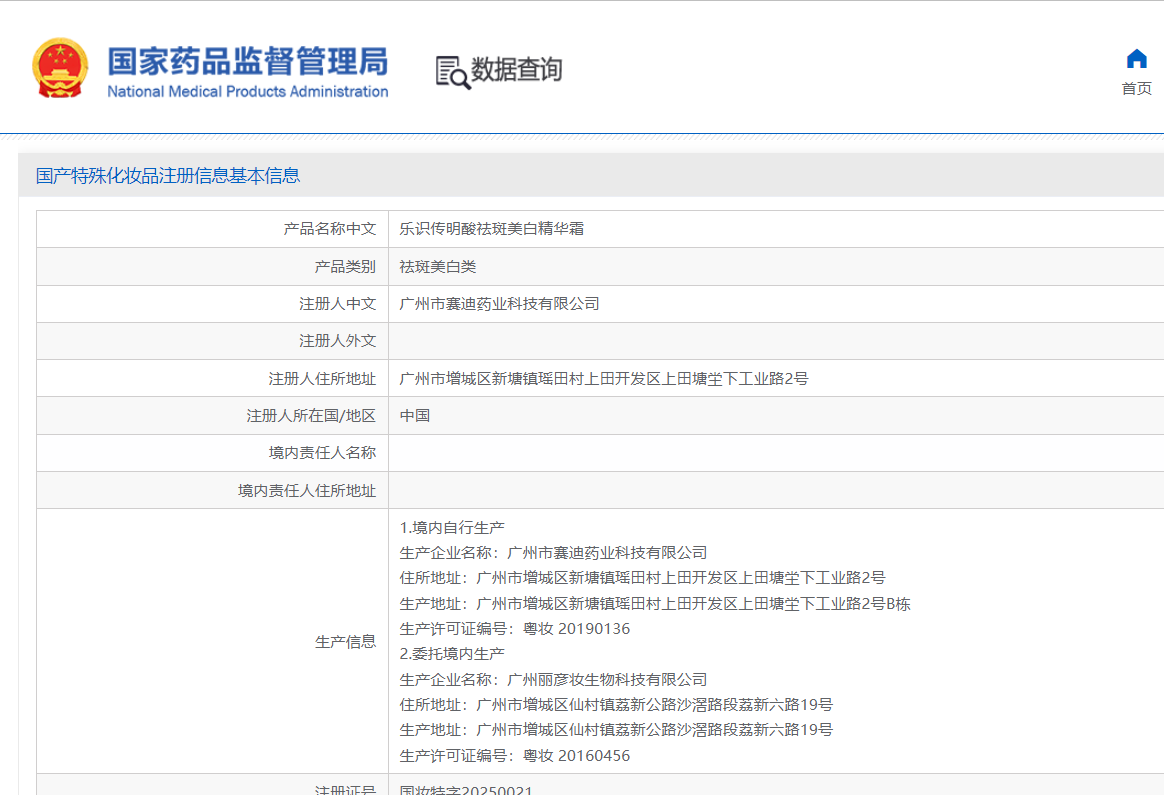The width and height of the screenshot is (1164, 795).
Task: Click the 生产信息 row label
Action: pyautogui.click(x=345, y=642)
